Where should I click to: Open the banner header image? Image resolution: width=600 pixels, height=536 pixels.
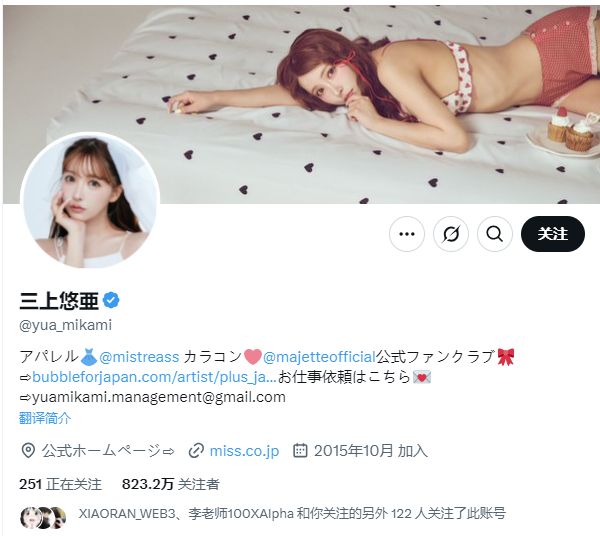point(302,104)
